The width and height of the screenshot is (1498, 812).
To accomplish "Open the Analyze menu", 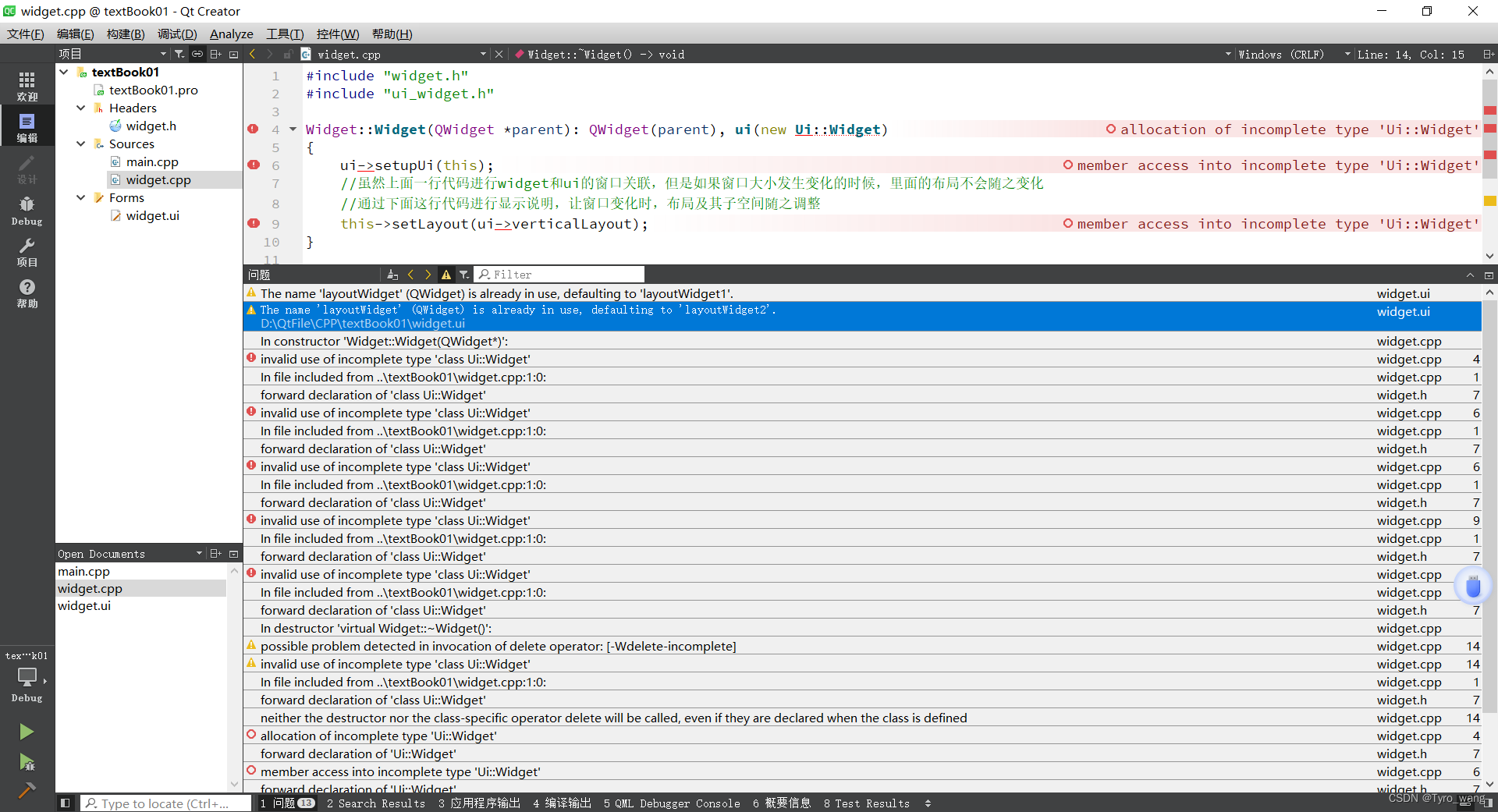I will (232, 34).
